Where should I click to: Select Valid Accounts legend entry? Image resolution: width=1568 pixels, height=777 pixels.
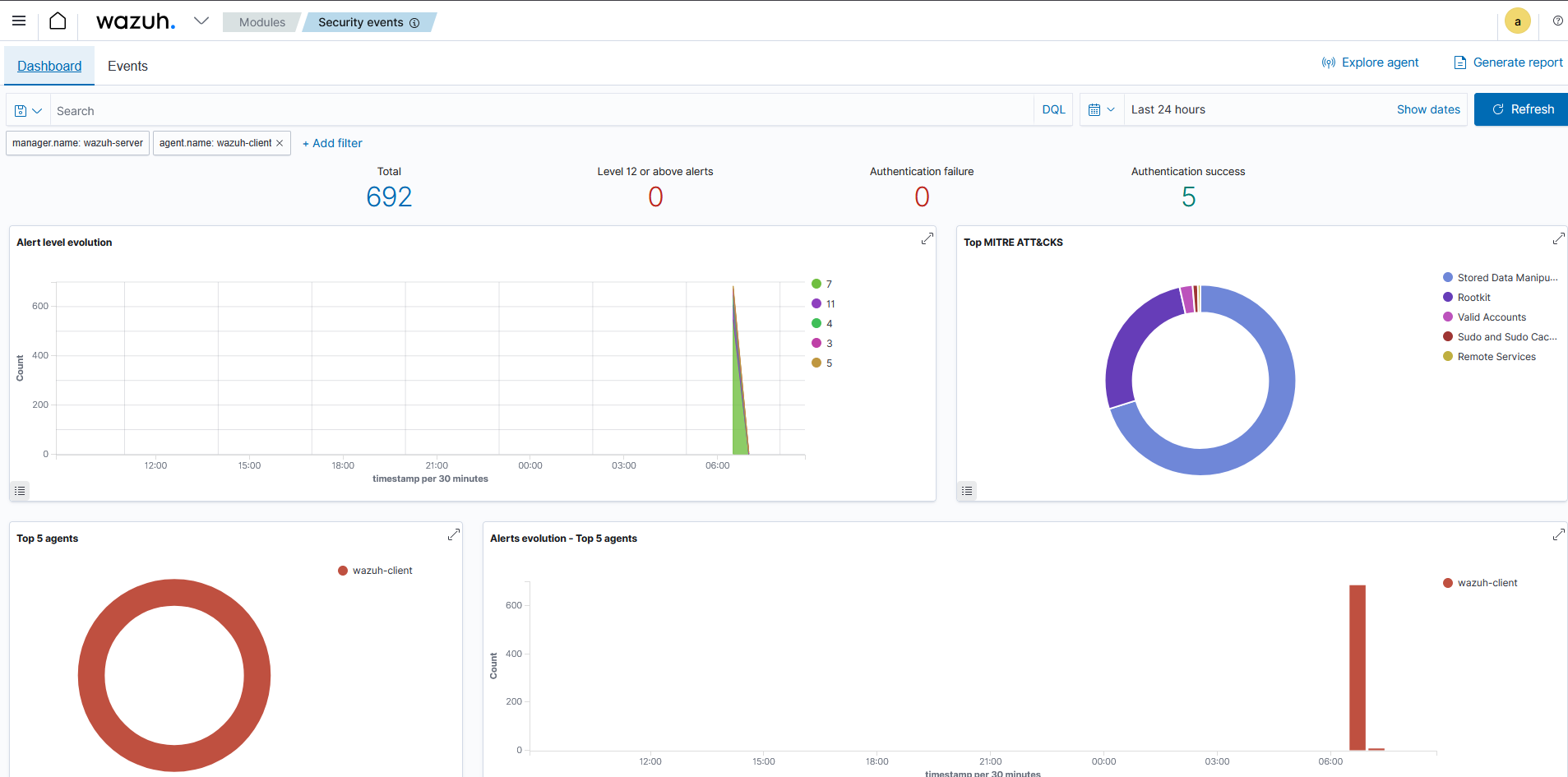(x=1485, y=317)
